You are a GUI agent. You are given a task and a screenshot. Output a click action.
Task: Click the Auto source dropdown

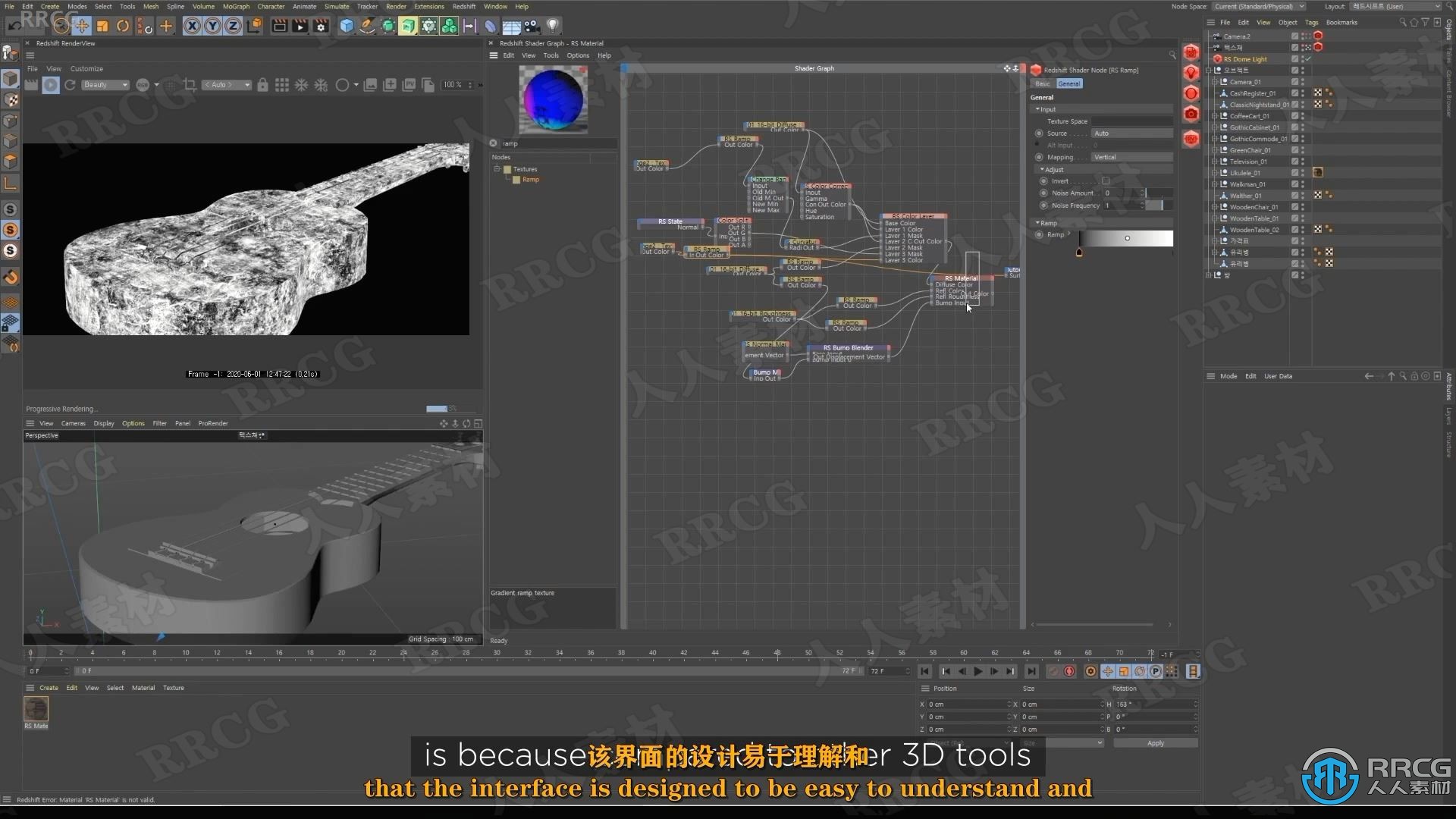(1131, 132)
